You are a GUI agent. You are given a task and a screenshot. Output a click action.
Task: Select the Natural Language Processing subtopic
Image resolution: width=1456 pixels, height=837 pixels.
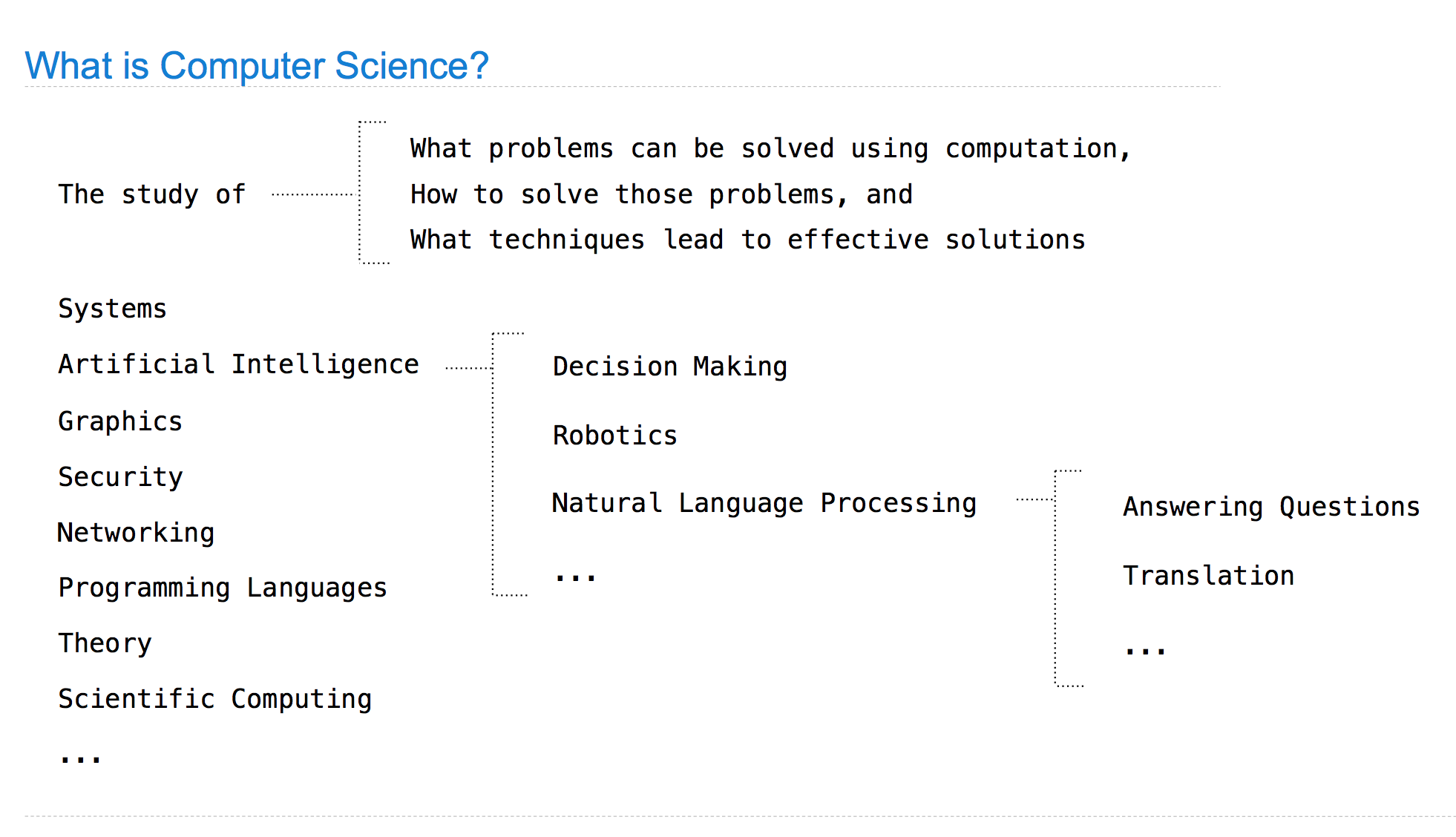tap(764, 503)
